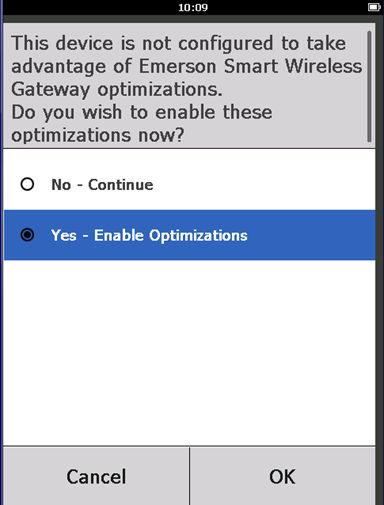
Task: Click highlighted blue row's empty right side
Action: coord(310,235)
